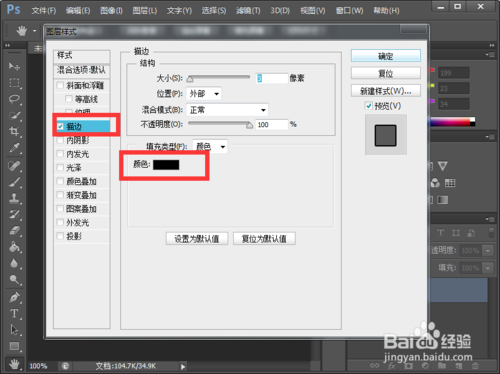
Task: Enable the 光泽 checkbox
Action: pyautogui.click(x=60, y=167)
